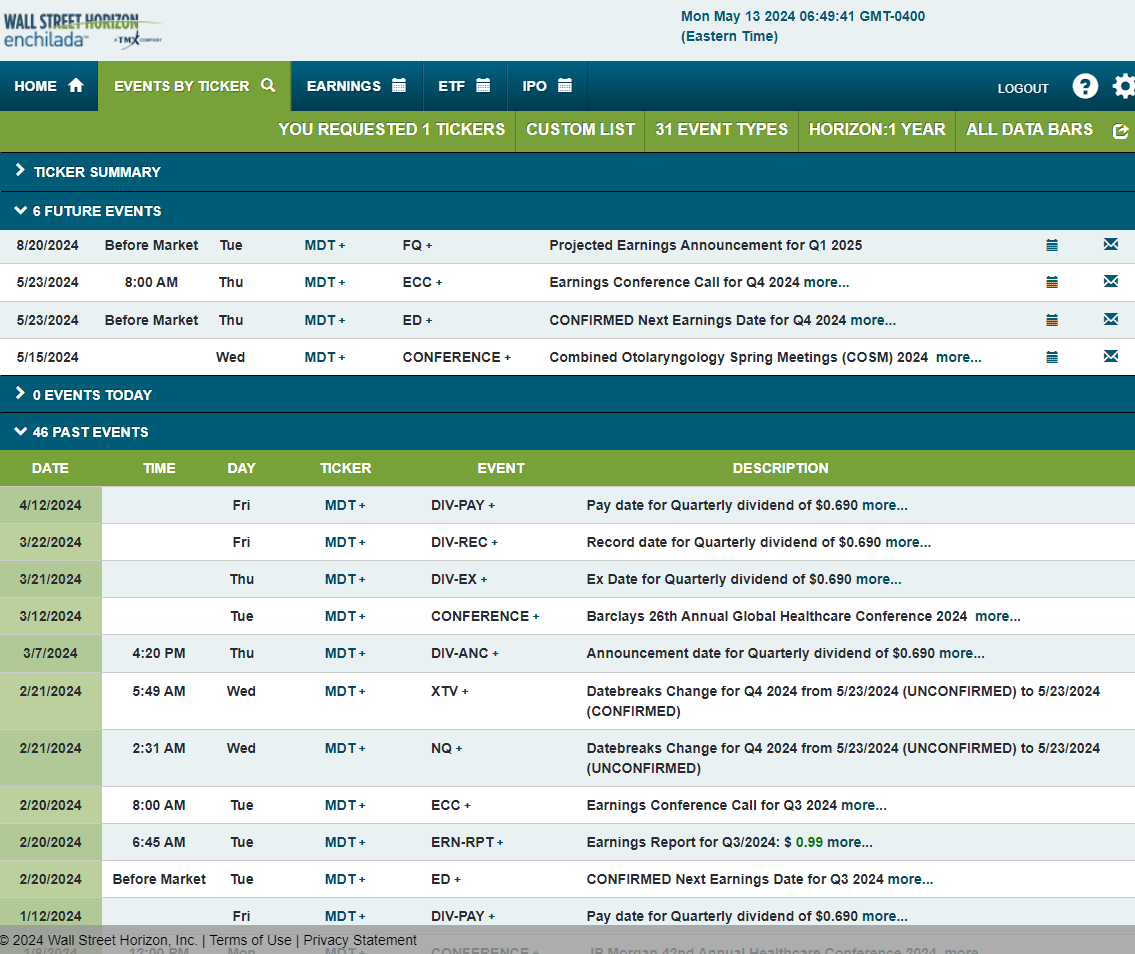The height and width of the screenshot is (954, 1135).
Task: Click calendar icon for COSM 2024 conference row
Action: [x=1051, y=357]
